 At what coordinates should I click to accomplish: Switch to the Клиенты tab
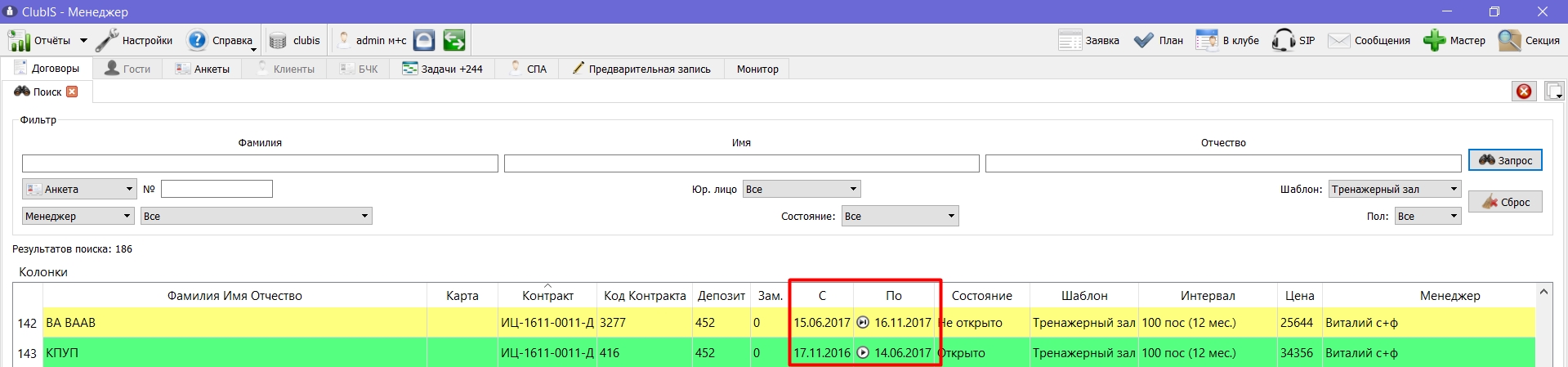(x=285, y=69)
